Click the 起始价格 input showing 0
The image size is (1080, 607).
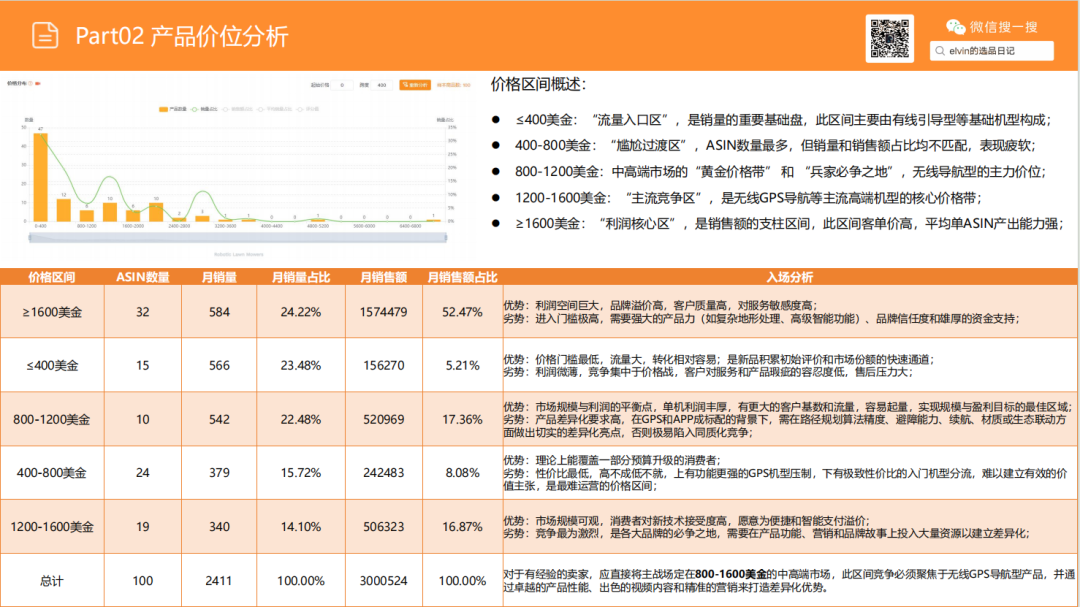point(342,85)
